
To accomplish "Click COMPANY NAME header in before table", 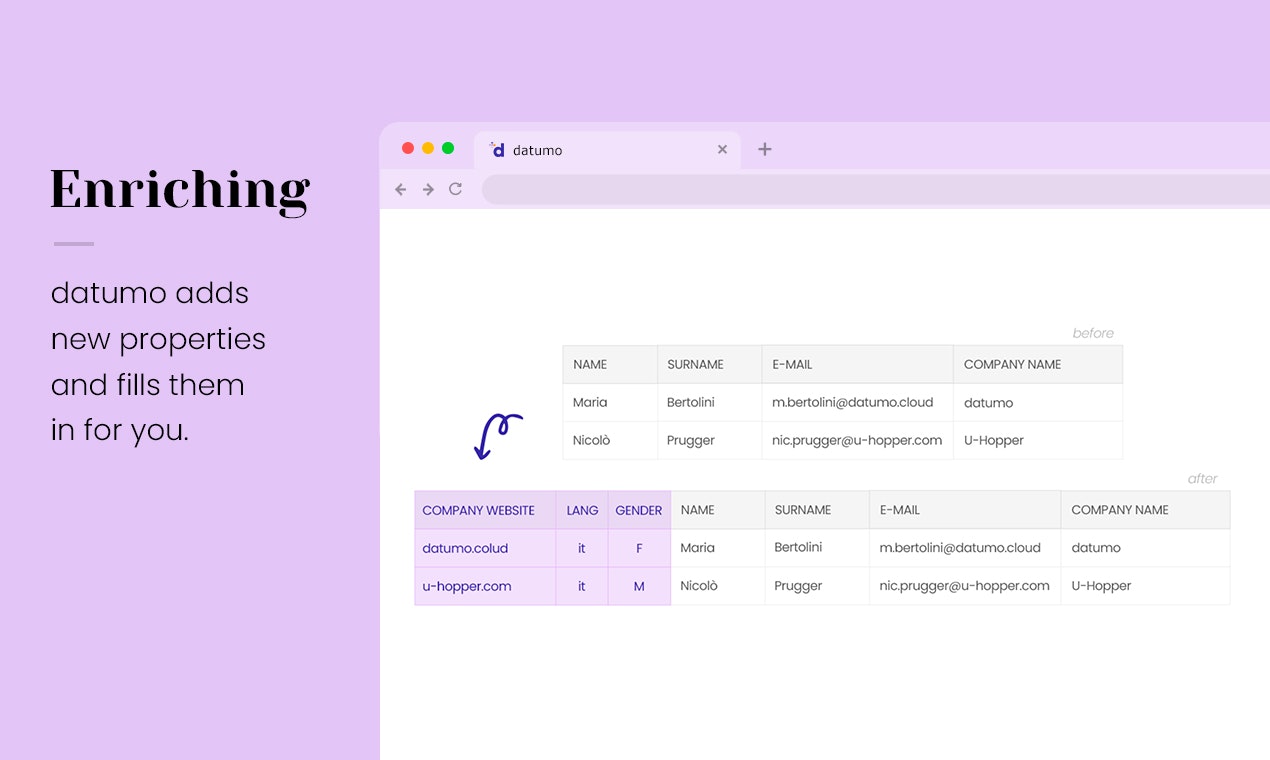I will (x=1038, y=364).
